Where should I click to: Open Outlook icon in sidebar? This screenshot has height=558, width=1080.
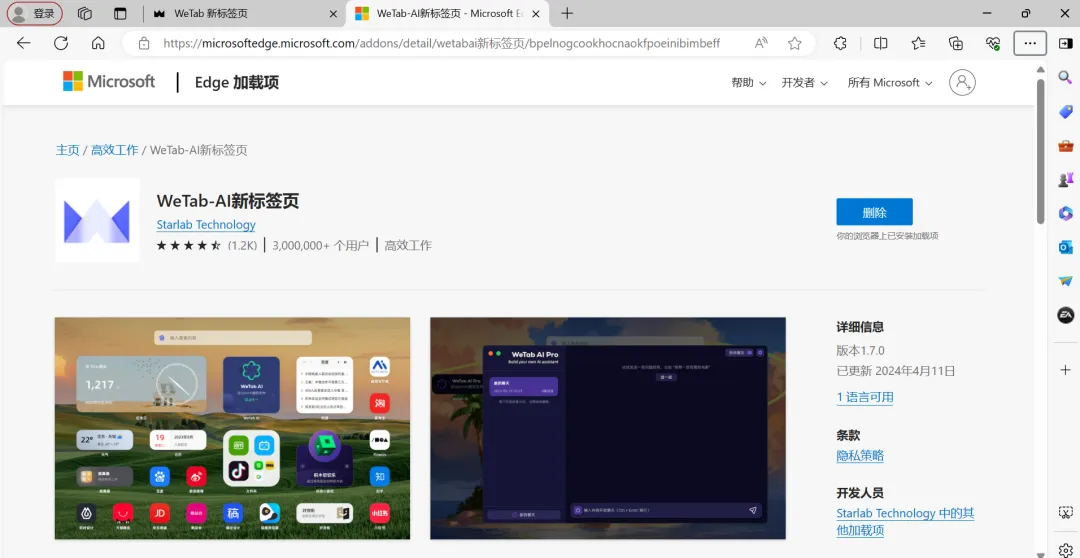click(1066, 247)
